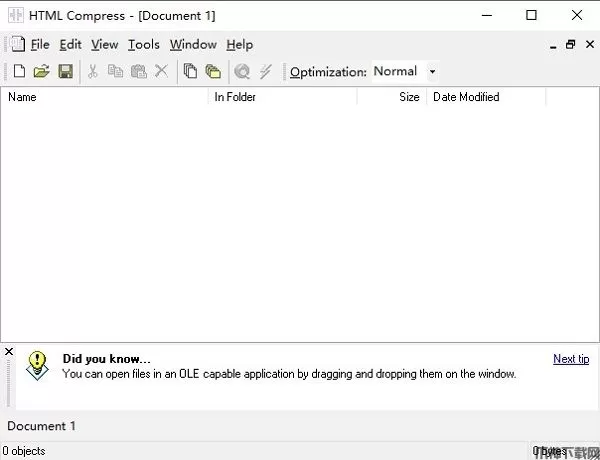This screenshot has width=600, height=460.
Task: Open the View menu
Action: tap(104, 45)
